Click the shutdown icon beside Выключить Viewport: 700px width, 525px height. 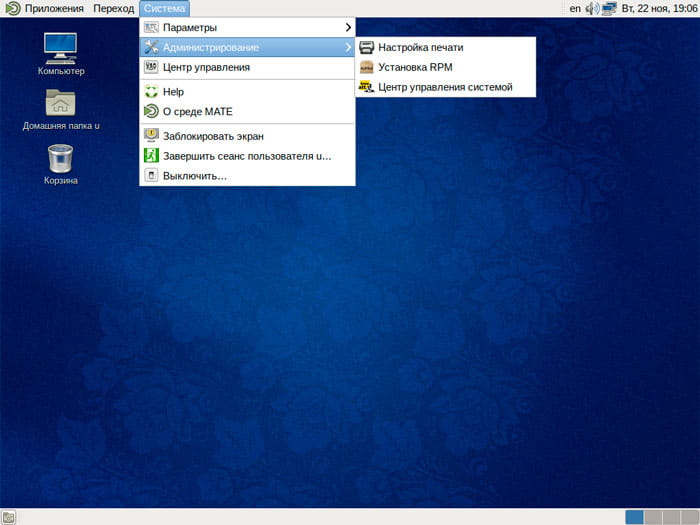[151, 175]
